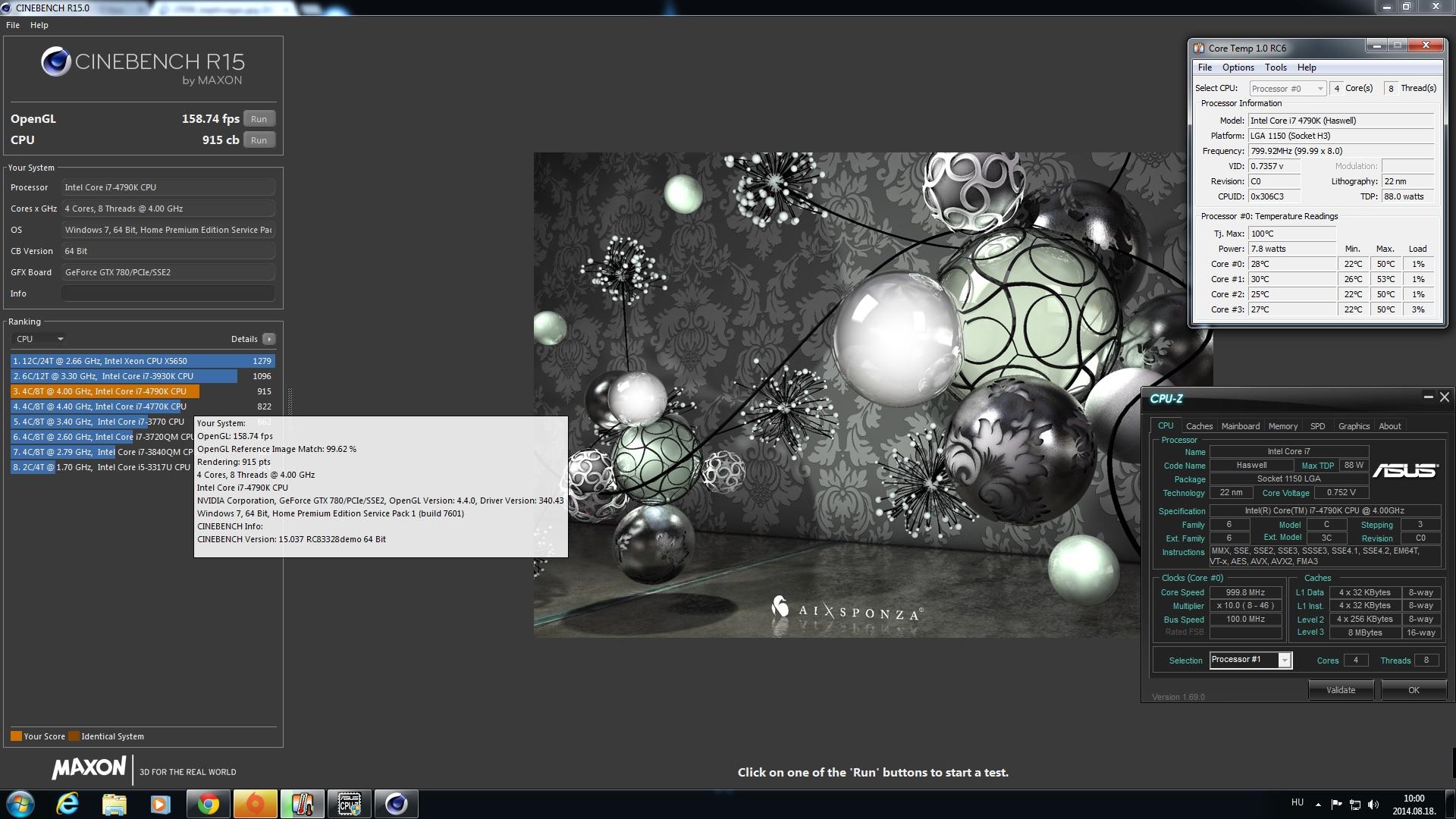Close the CPU-Z window
1456x819 pixels.
click(x=1445, y=397)
